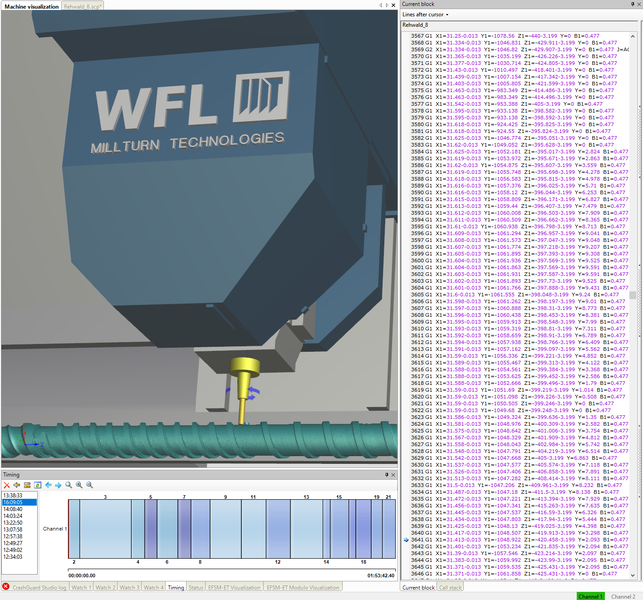Image resolution: width=643 pixels, height=600 pixels.
Task: Click the yellow four-way arrow icon in Timing toolbar
Action: 17,485
